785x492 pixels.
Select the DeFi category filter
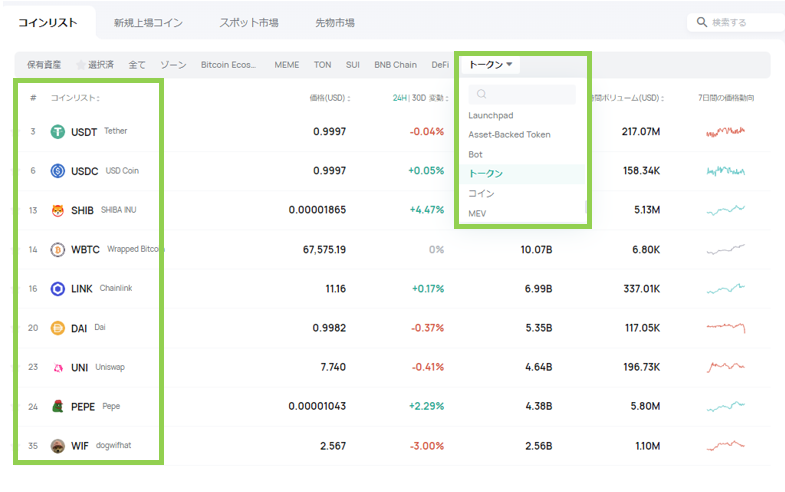pyautogui.click(x=440, y=65)
